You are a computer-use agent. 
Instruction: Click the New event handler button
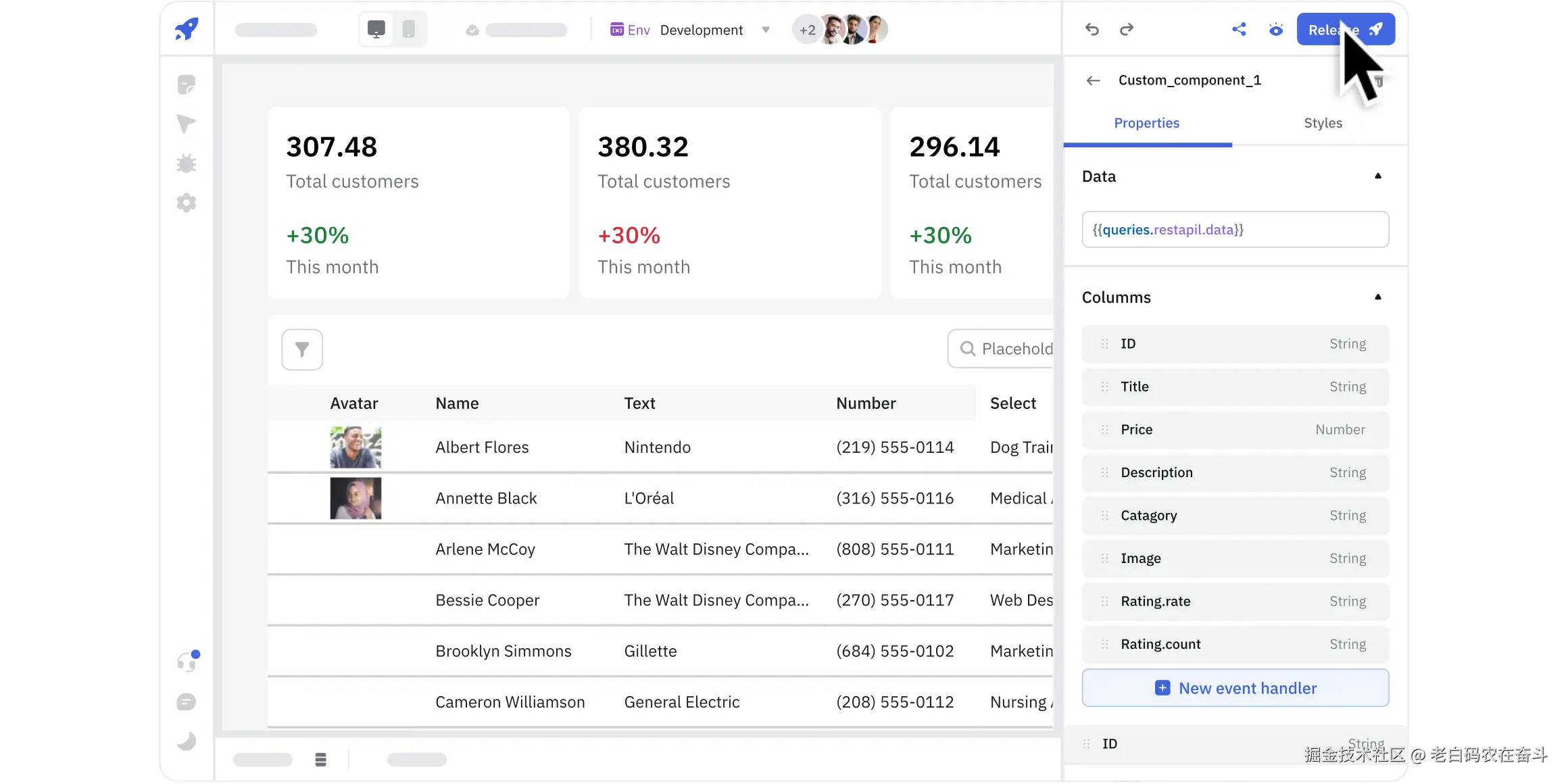[1235, 688]
